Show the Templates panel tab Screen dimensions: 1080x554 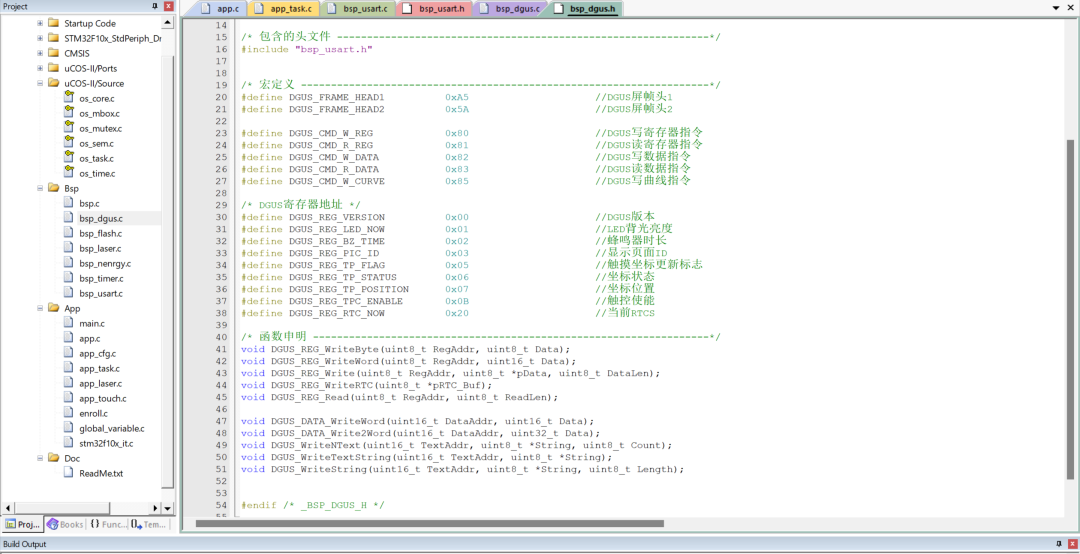coord(148,524)
